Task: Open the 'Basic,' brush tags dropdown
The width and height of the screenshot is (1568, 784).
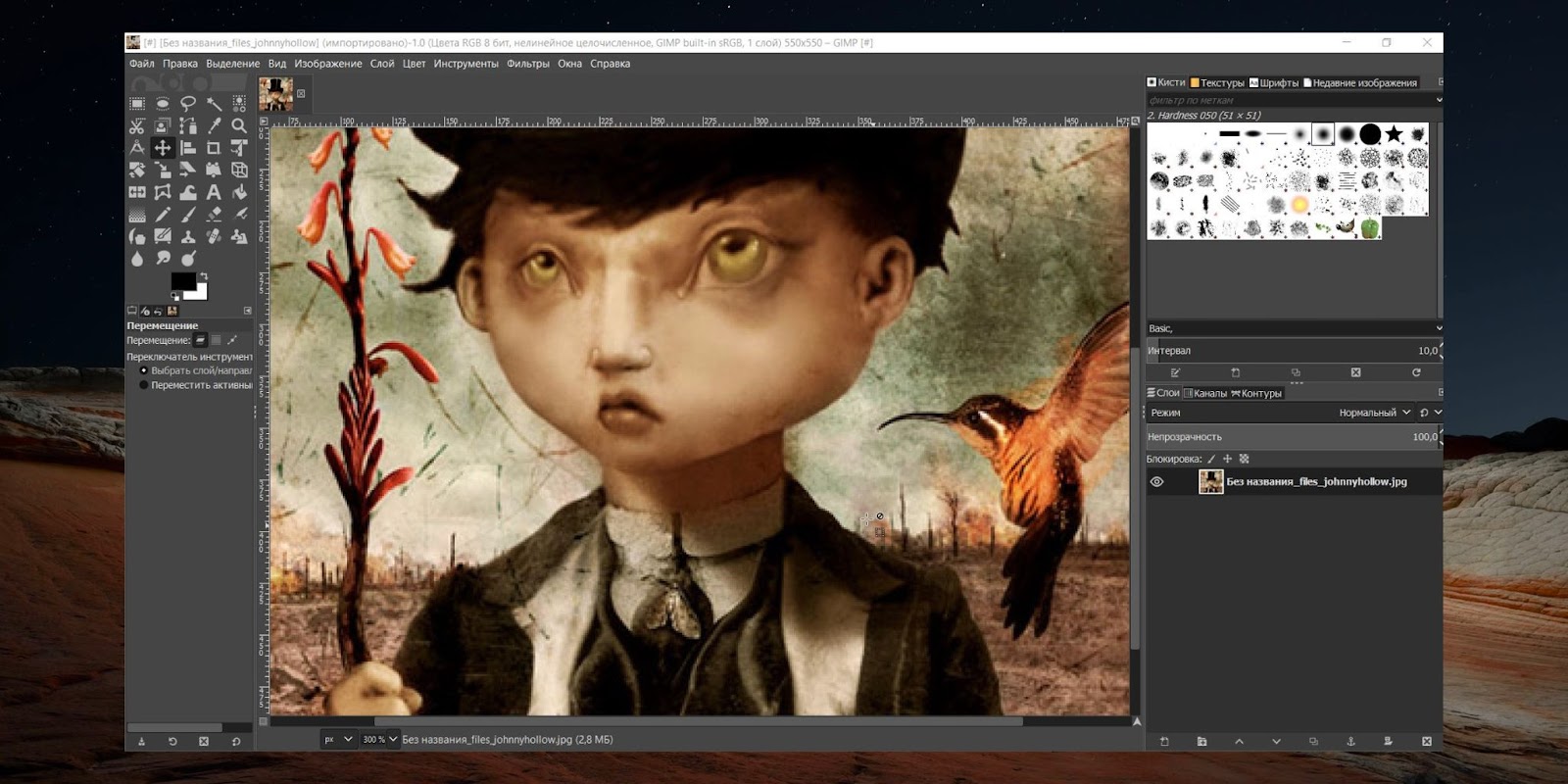Action: click(1439, 328)
